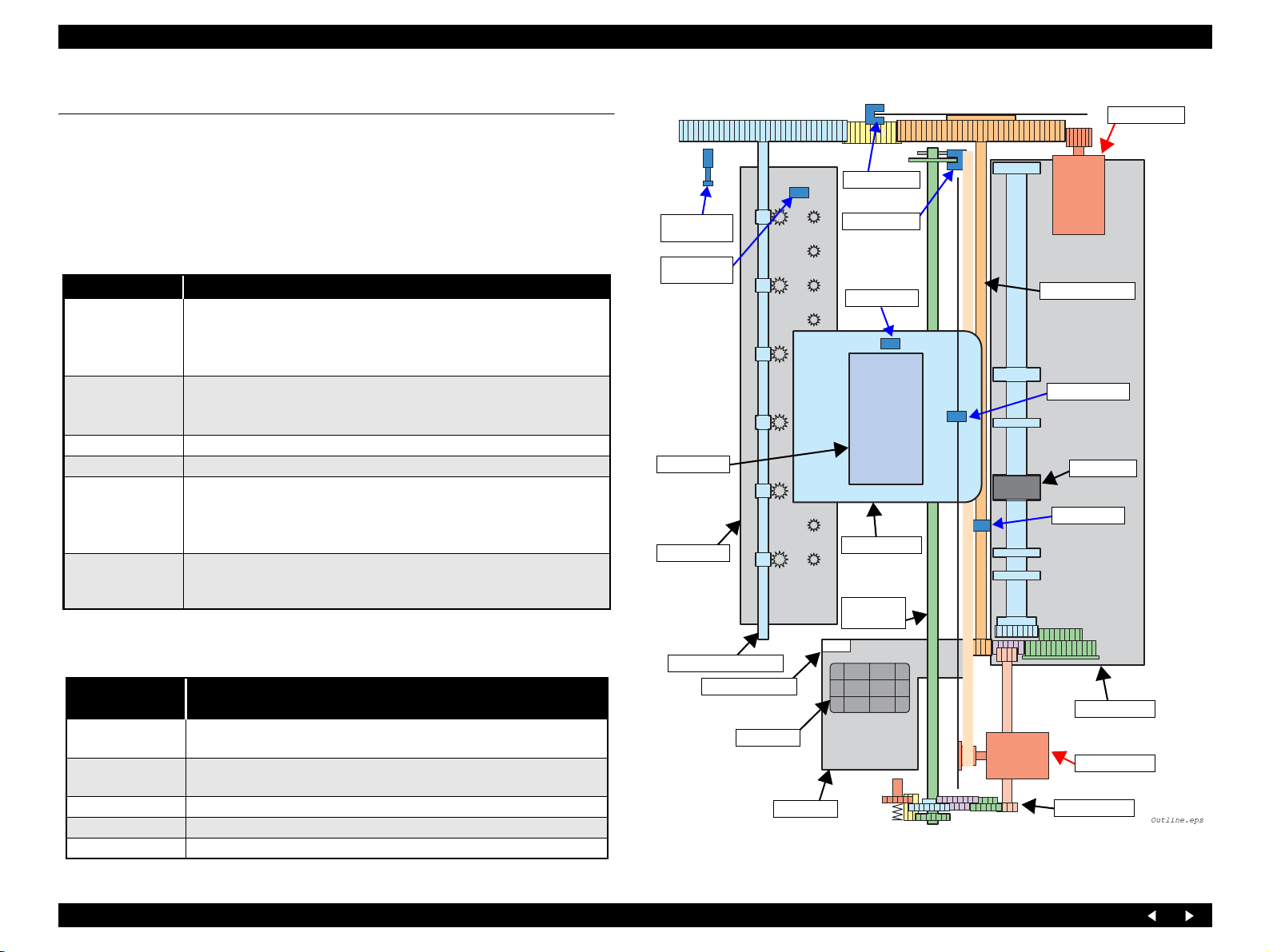Image resolution: width=1269 pixels, height=952 pixels.
Task: Click the lavender rectangle inside the carriage
Action: (x=886, y=419)
